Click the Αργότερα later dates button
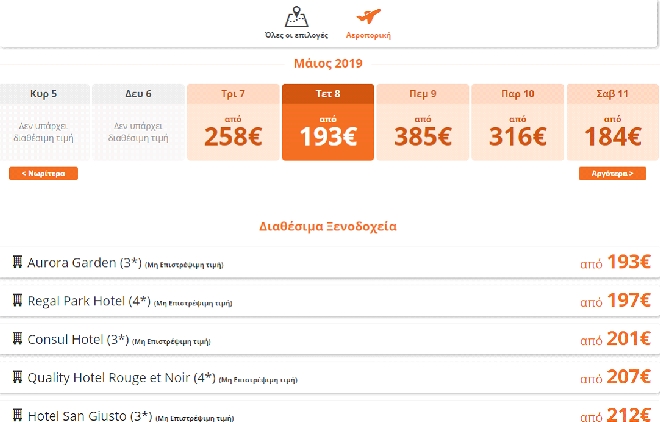660x422 pixels. click(x=606, y=173)
